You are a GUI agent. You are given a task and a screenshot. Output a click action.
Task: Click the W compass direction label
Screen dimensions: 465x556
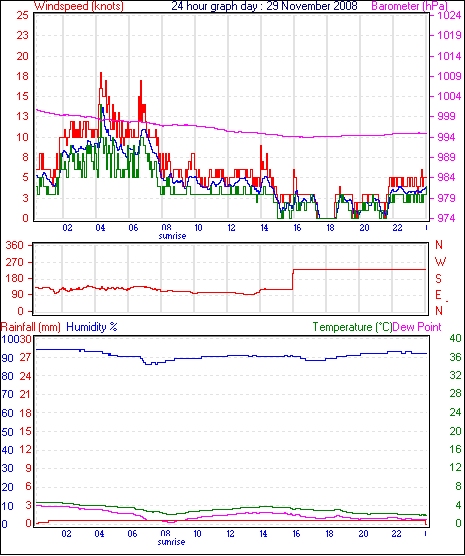click(440, 262)
